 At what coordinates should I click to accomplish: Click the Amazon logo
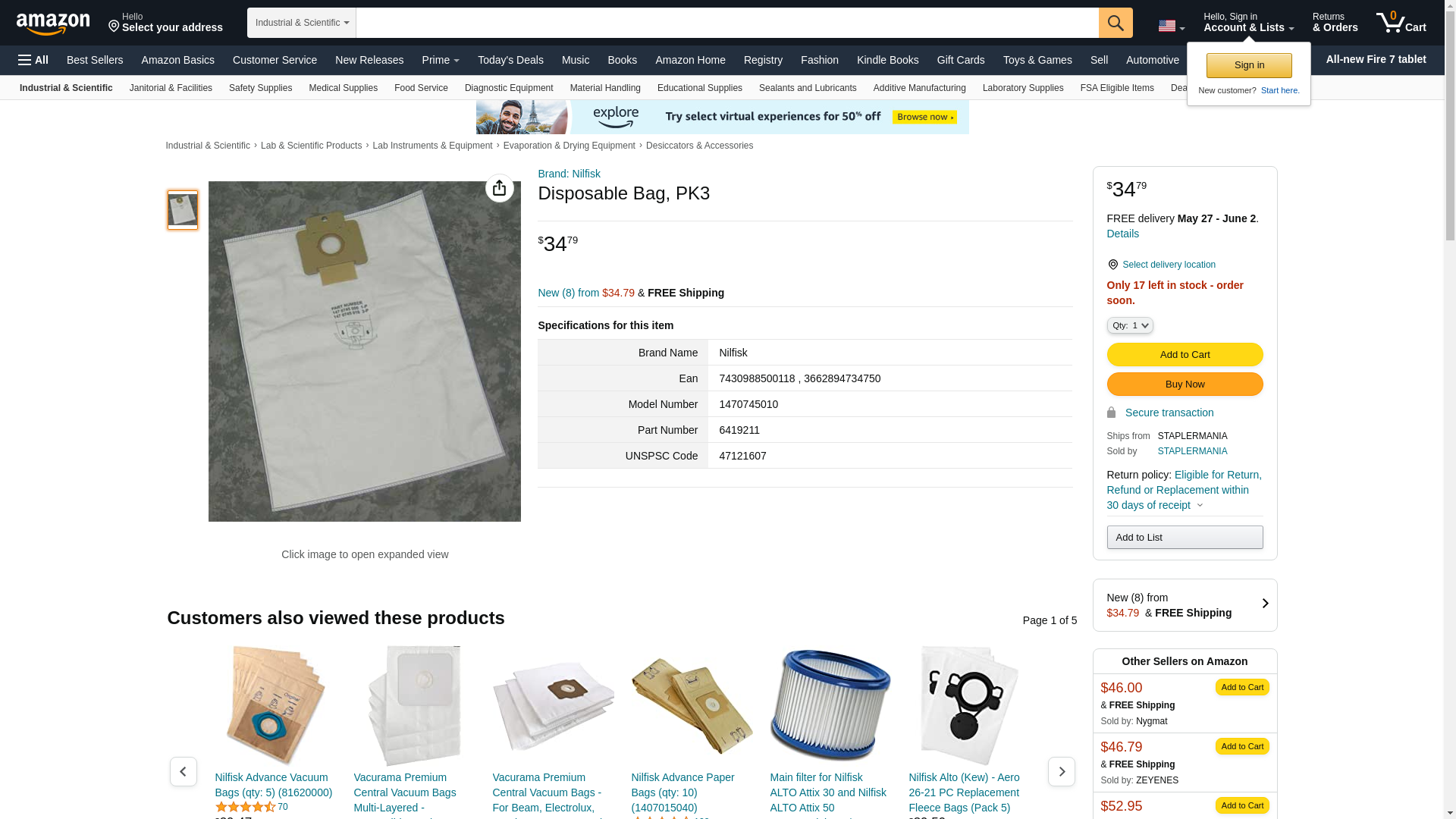click(53, 24)
